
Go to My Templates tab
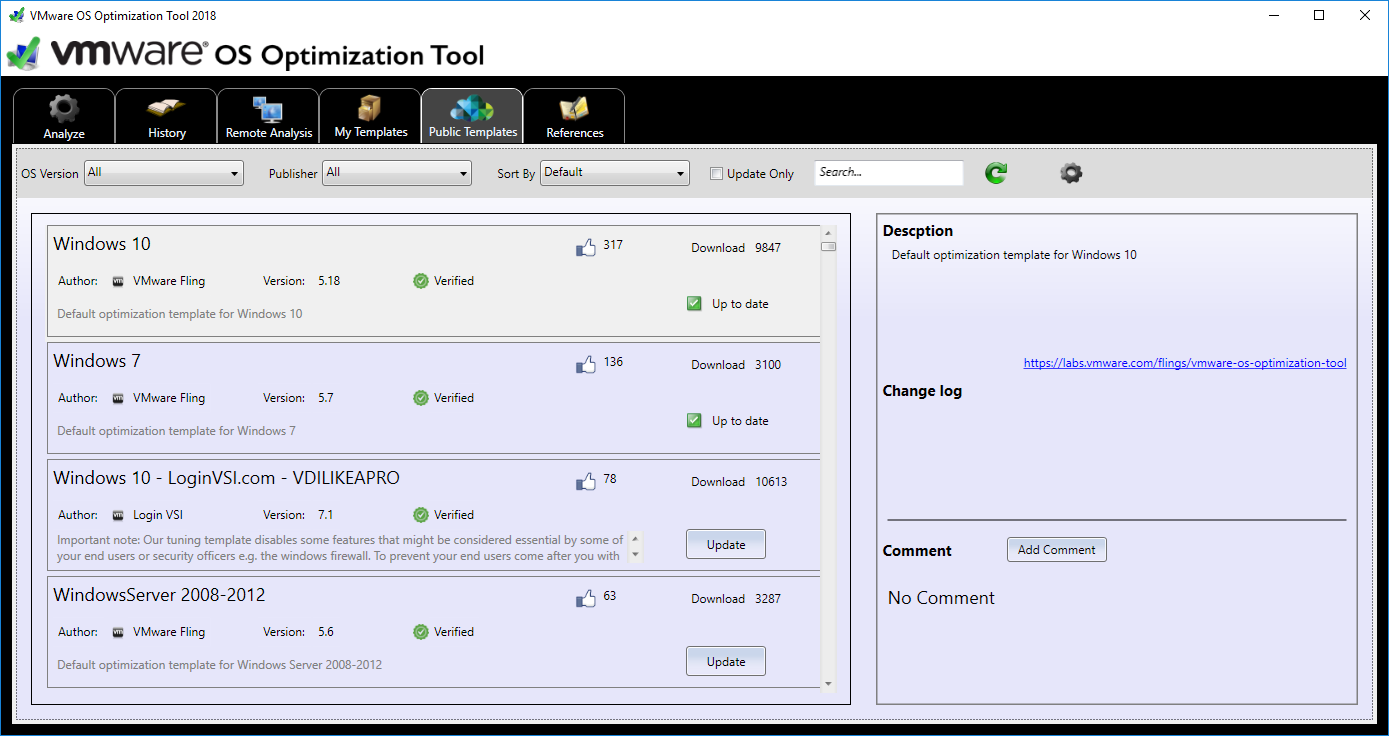pyautogui.click(x=370, y=117)
